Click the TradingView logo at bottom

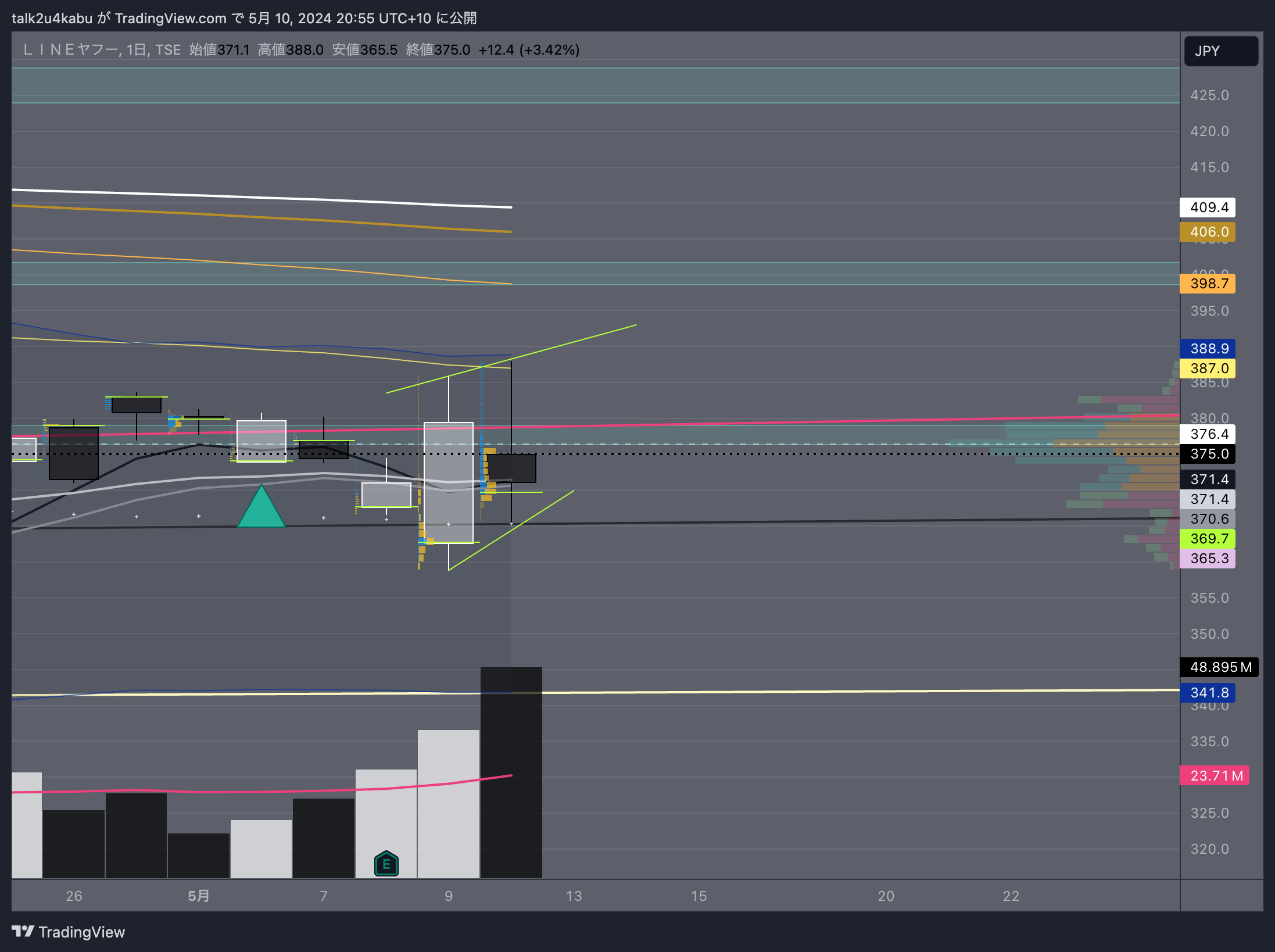tap(69, 932)
